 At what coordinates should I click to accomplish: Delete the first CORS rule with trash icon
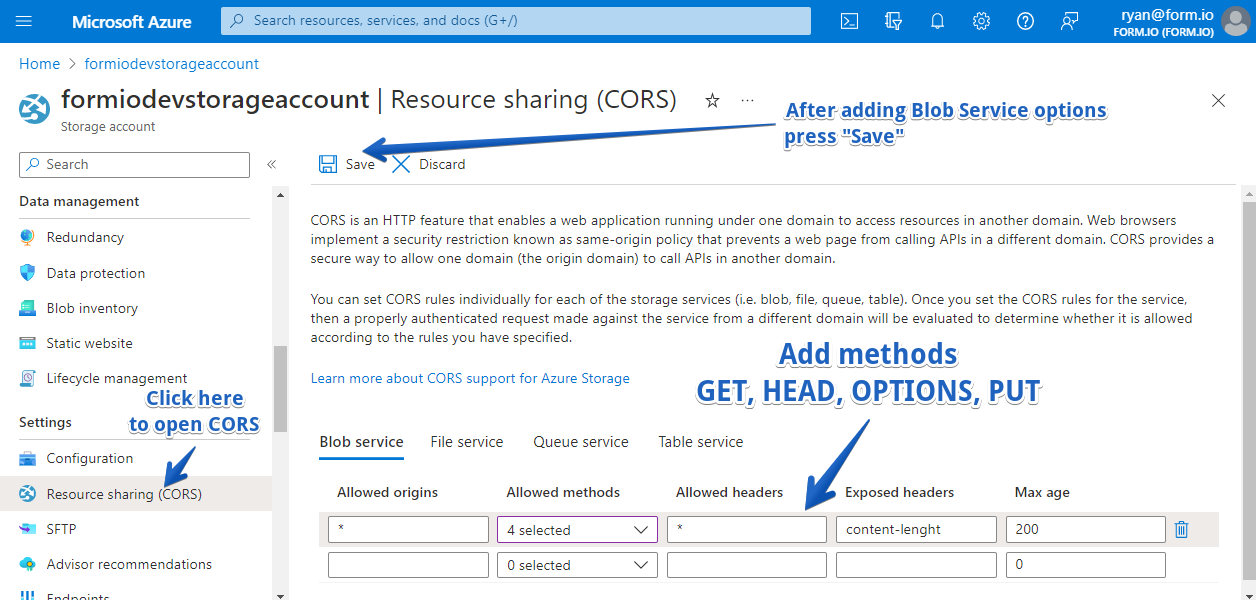(1181, 529)
